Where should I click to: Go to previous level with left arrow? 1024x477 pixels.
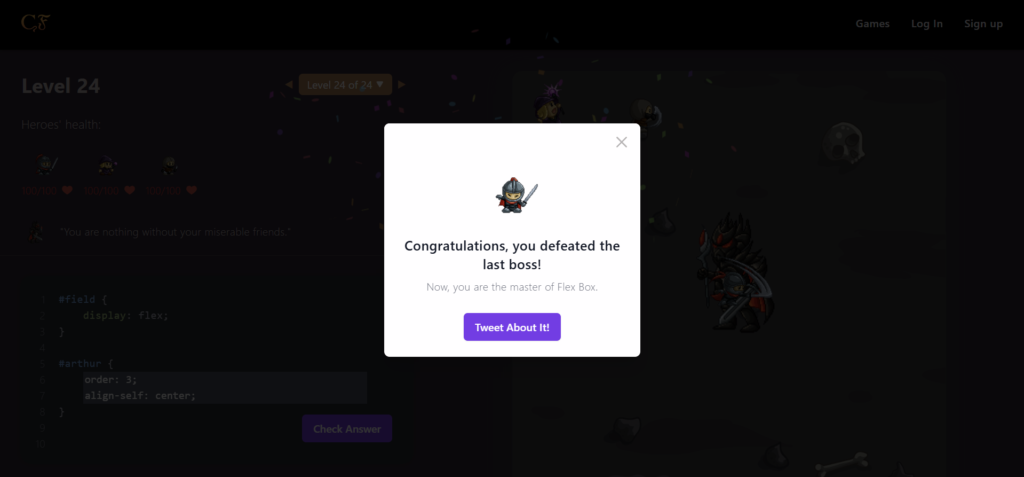pyautogui.click(x=289, y=85)
